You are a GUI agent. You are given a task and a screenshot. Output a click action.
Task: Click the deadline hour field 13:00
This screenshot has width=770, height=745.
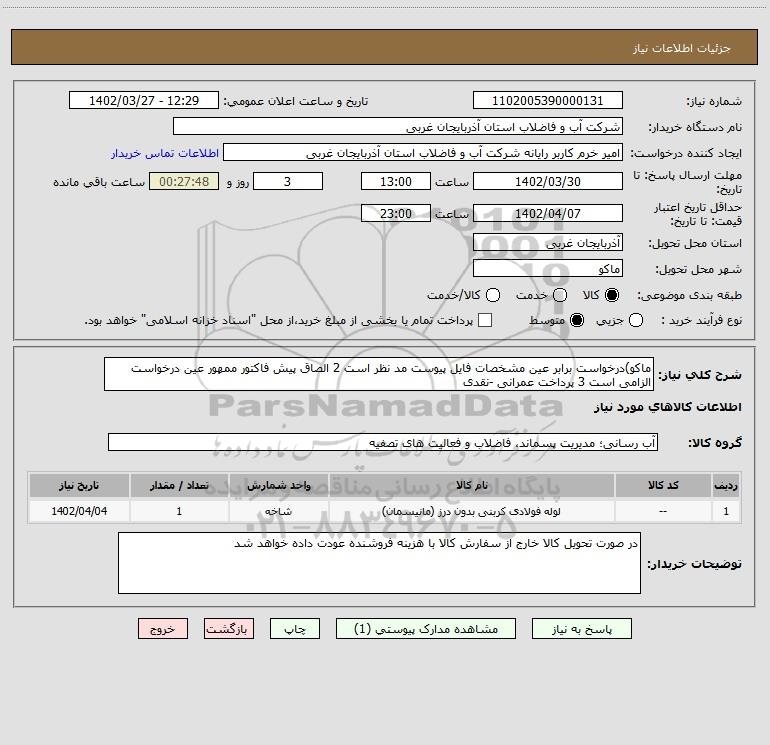pos(396,181)
